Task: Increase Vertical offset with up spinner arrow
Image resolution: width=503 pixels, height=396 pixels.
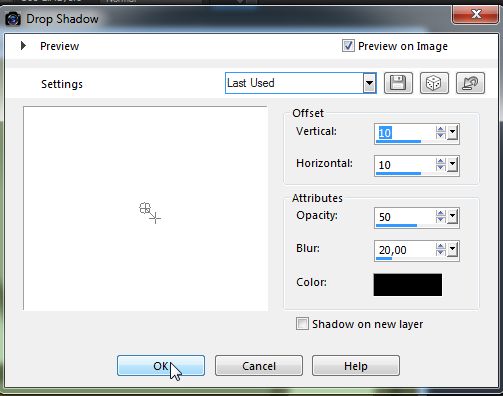Action: [440, 130]
